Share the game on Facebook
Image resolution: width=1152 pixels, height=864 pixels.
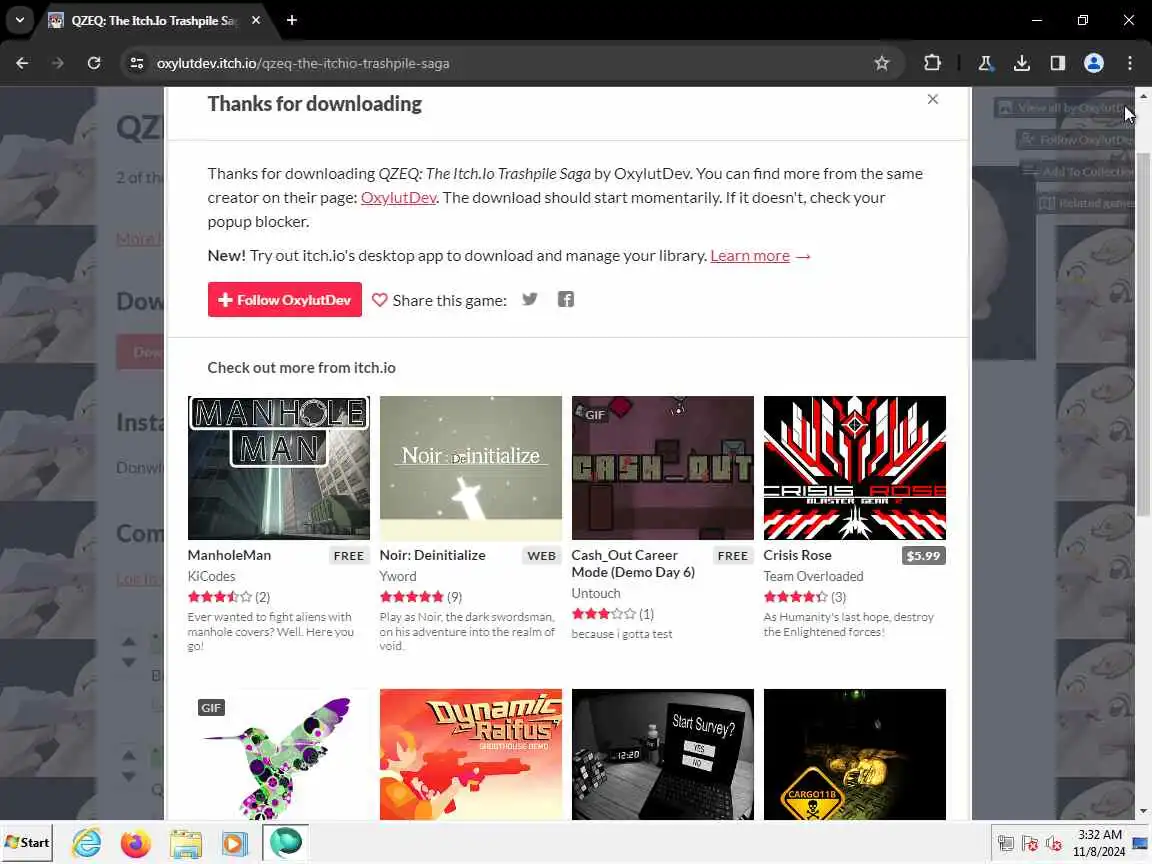pyautogui.click(x=566, y=299)
